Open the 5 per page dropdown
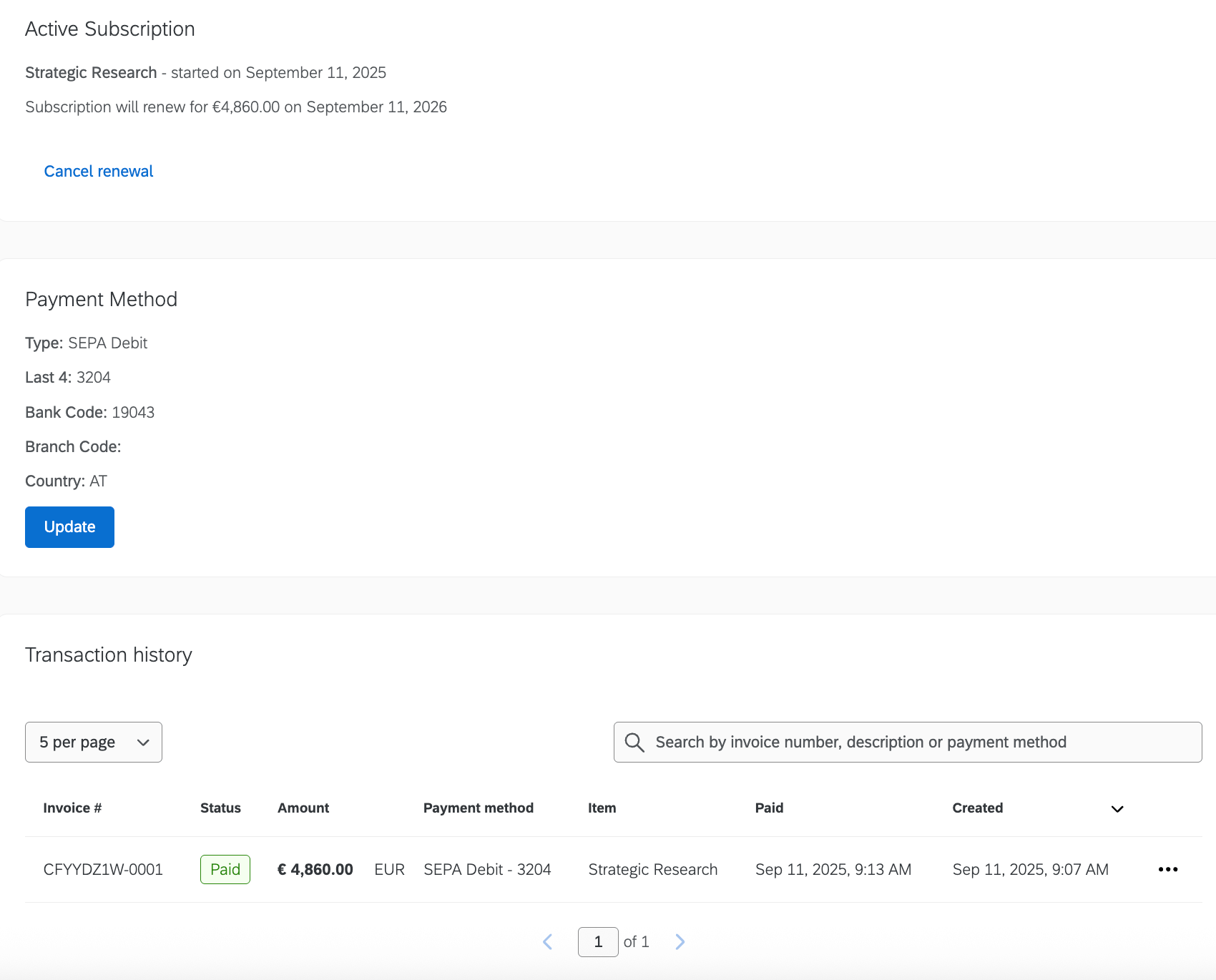This screenshot has width=1216, height=980. pos(93,742)
